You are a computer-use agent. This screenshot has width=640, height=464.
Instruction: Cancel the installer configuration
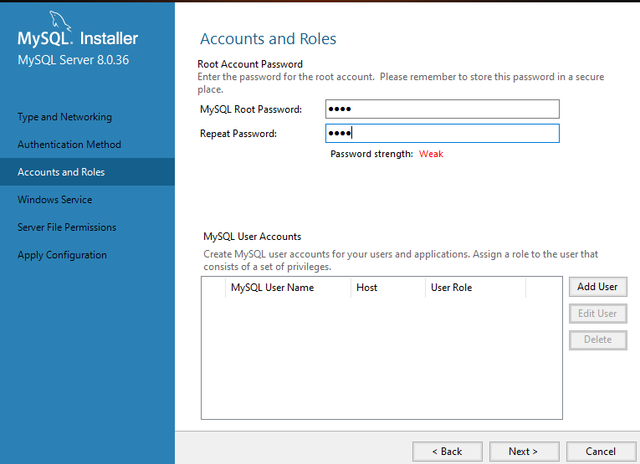pyautogui.click(x=600, y=451)
